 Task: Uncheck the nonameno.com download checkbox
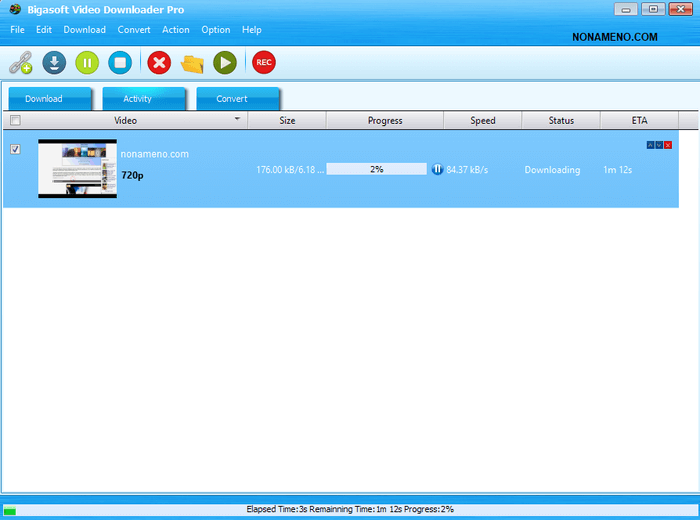pos(15,149)
